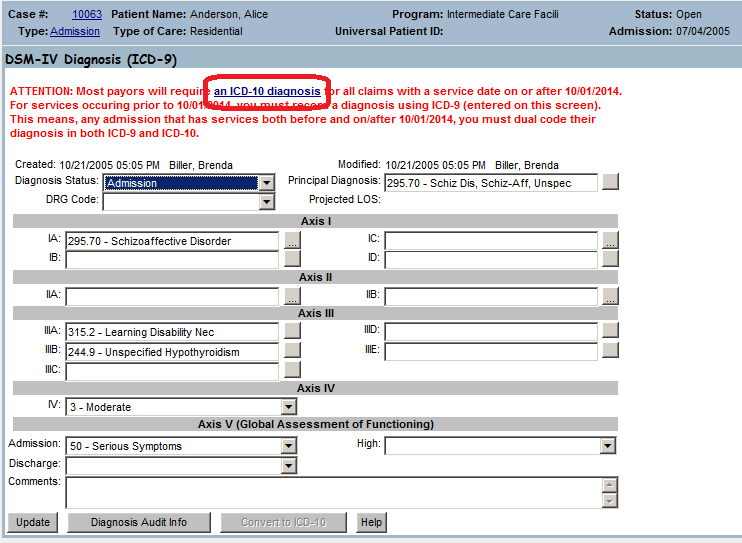Open lookup button next to Principal Diagnosis
This screenshot has height=543, width=742.
pos(610,182)
